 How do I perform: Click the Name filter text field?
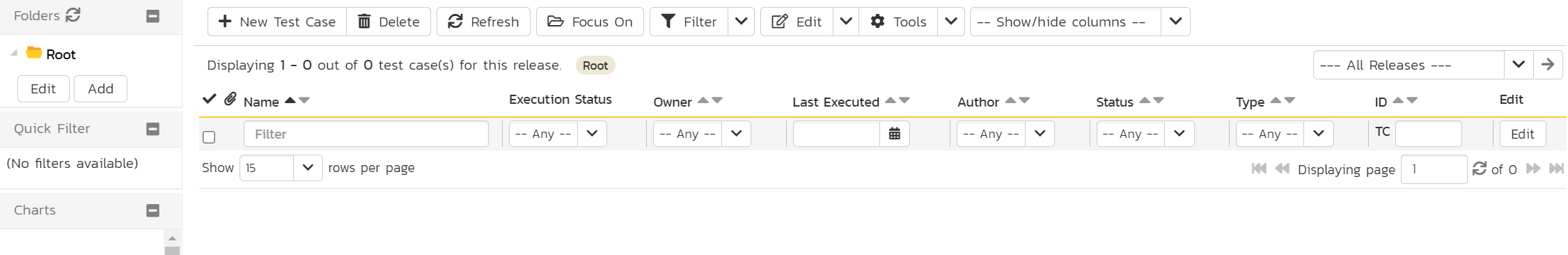tap(366, 134)
